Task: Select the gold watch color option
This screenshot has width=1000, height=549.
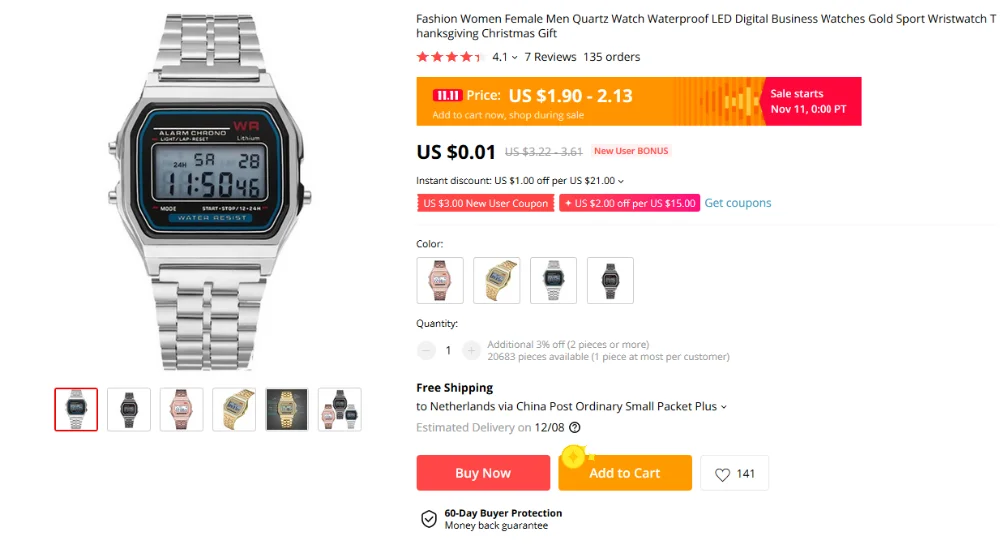Action: (x=497, y=281)
